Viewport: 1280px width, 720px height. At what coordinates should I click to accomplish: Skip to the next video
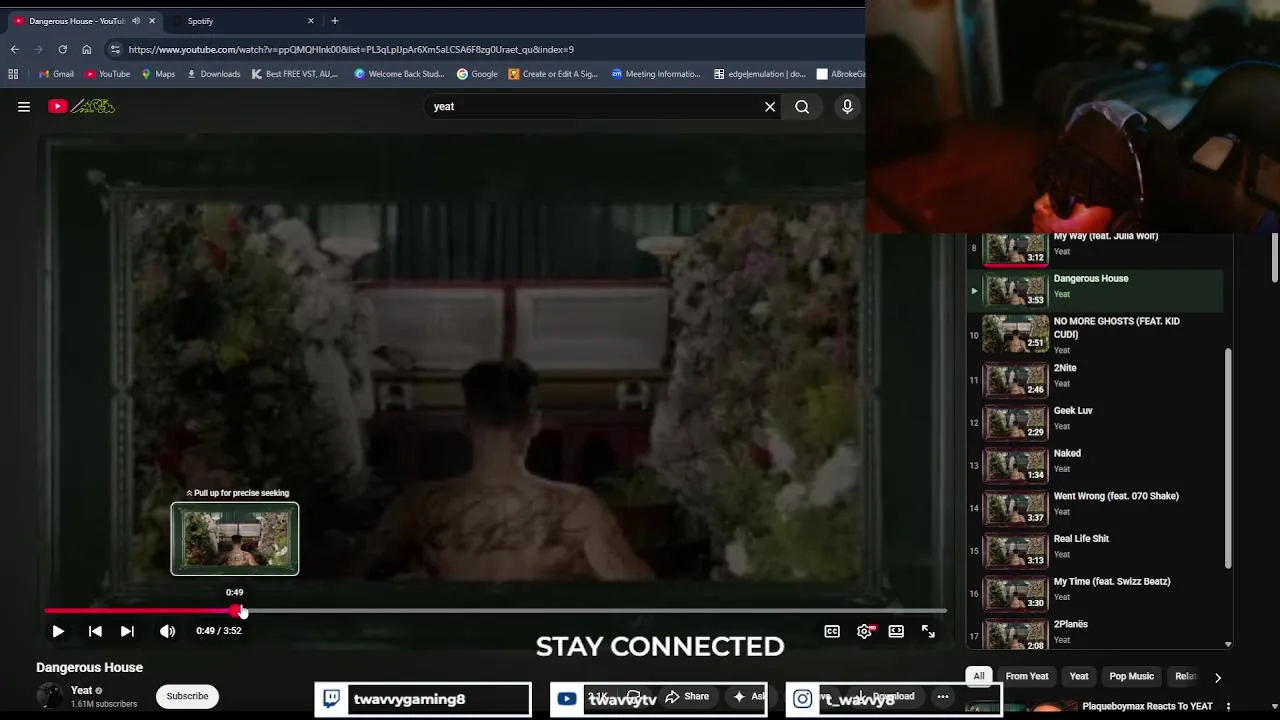pyautogui.click(x=127, y=631)
